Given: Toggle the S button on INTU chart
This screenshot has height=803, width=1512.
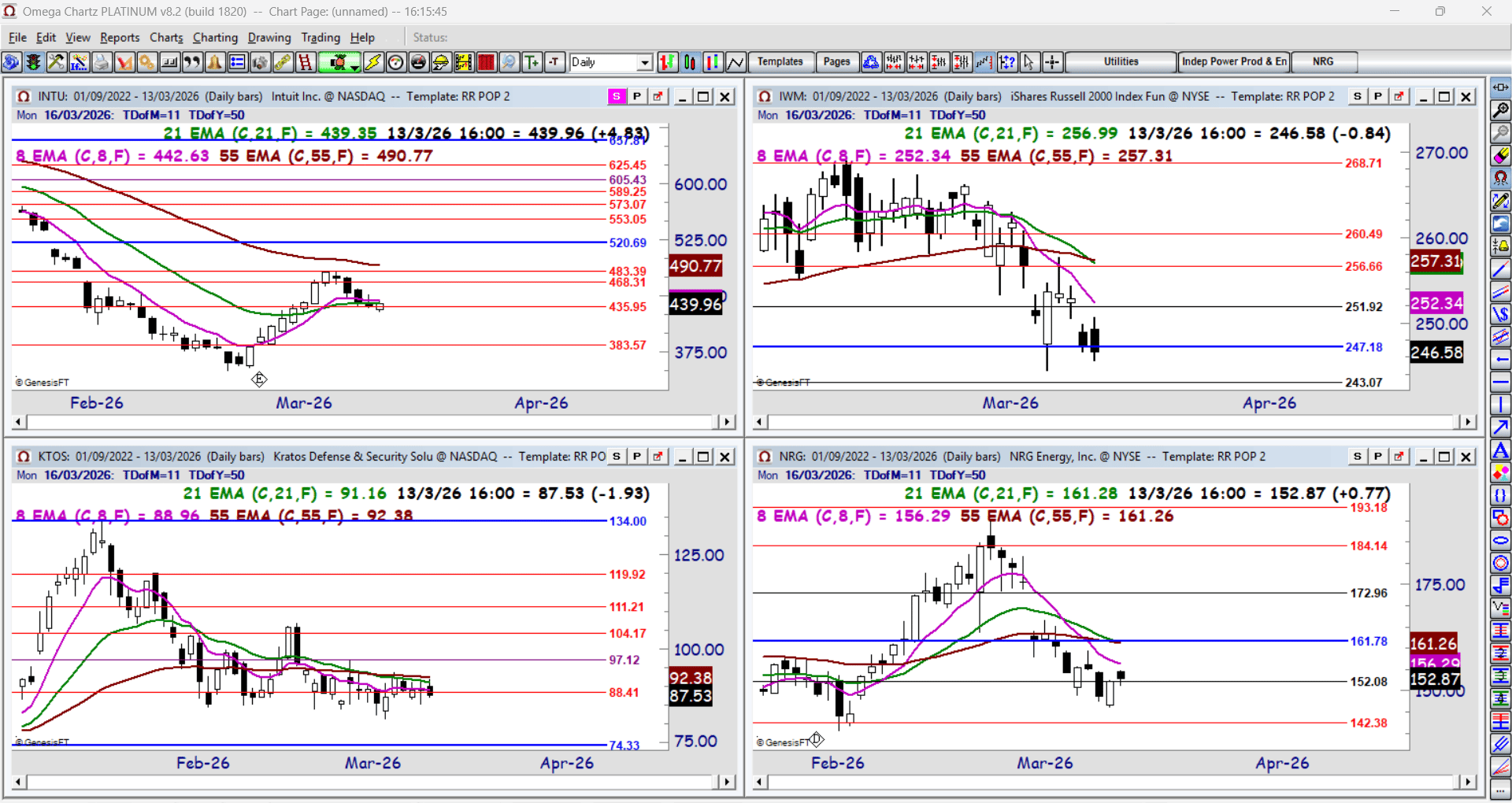Looking at the screenshot, I should (x=617, y=96).
